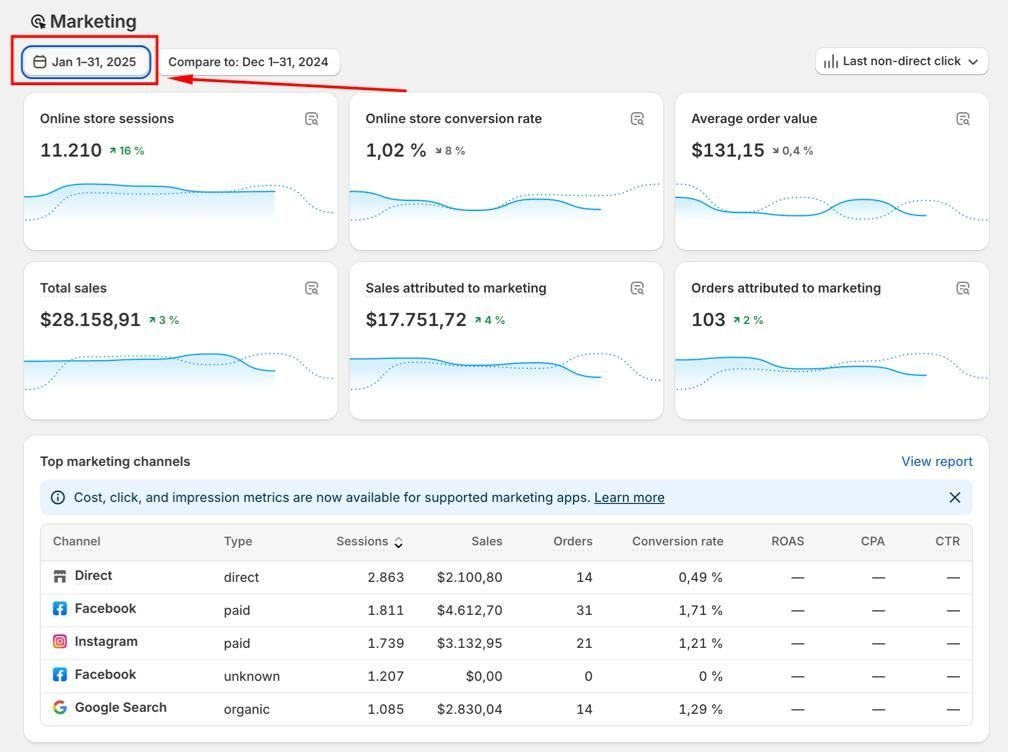Click the Online store sessions trend chart
The image size is (1009, 752).
tap(180, 203)
